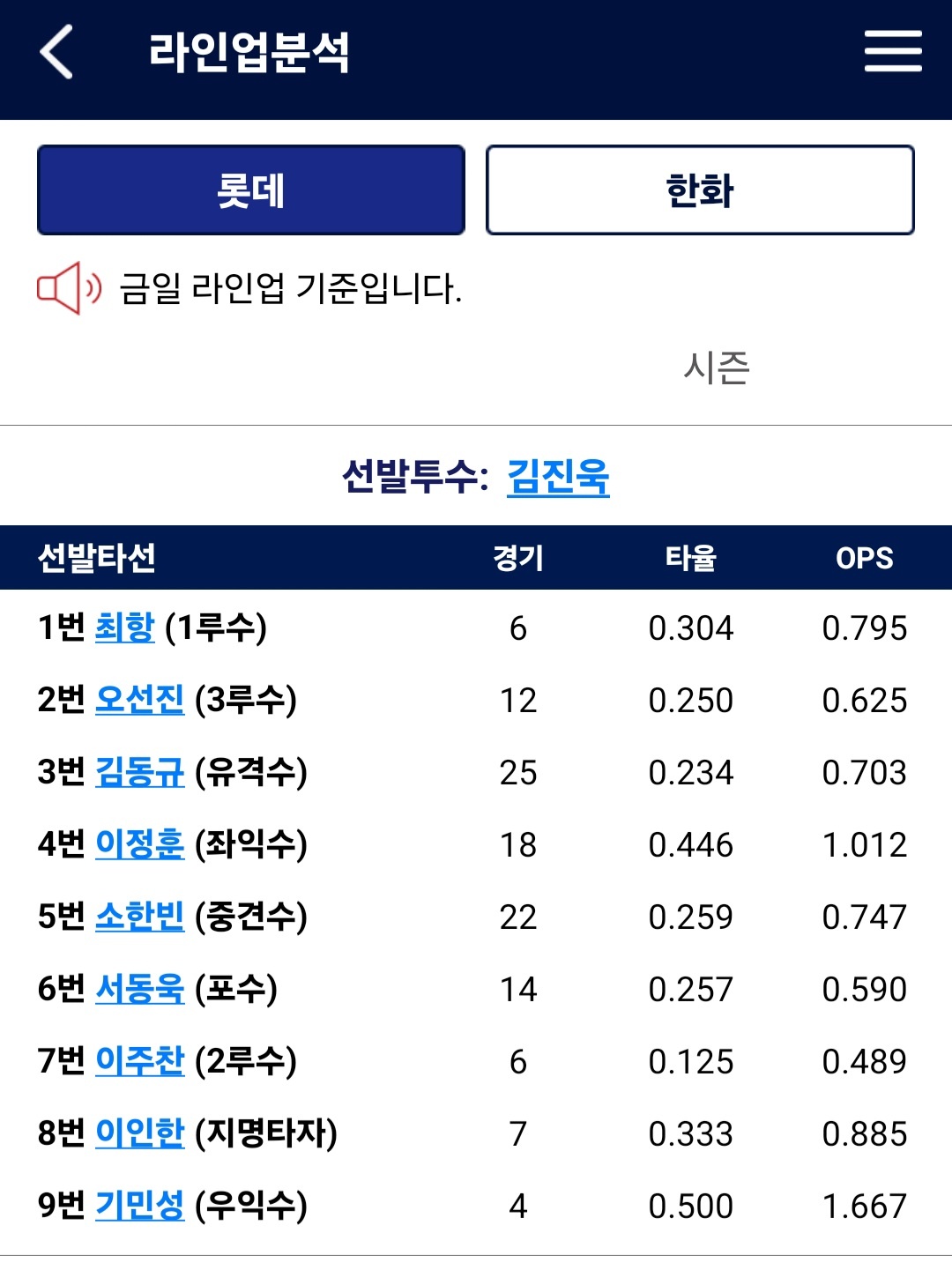Select center fielder 소한빈 link
This screenshot has width=952, height=1285.
coord(139,917)
